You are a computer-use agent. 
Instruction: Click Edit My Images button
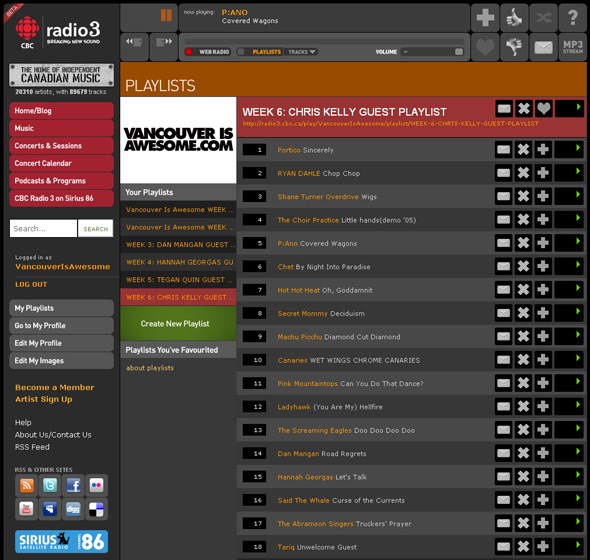(x=62, y=361)
